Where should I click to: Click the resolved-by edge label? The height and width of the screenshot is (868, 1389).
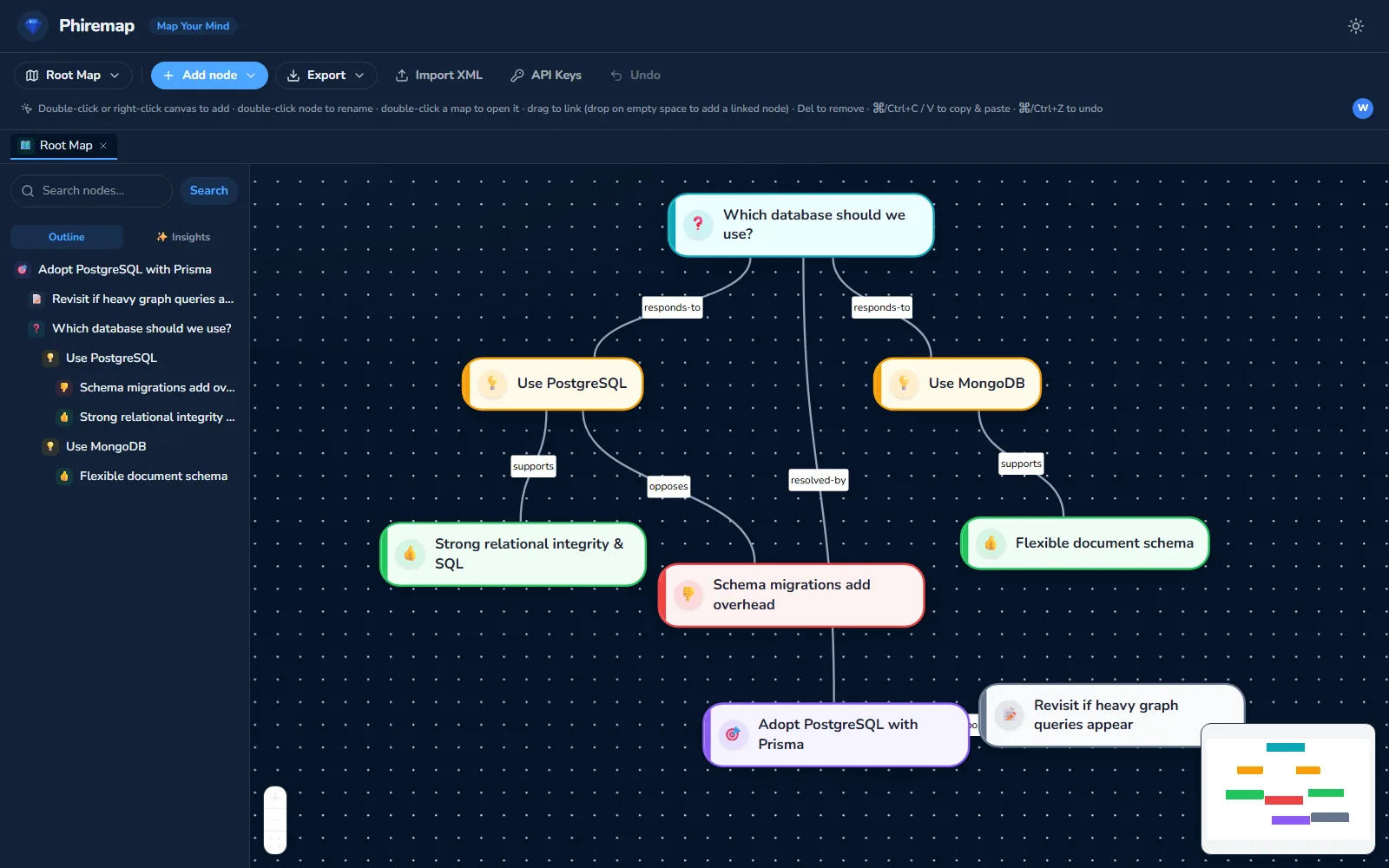[x=818, y=480]
